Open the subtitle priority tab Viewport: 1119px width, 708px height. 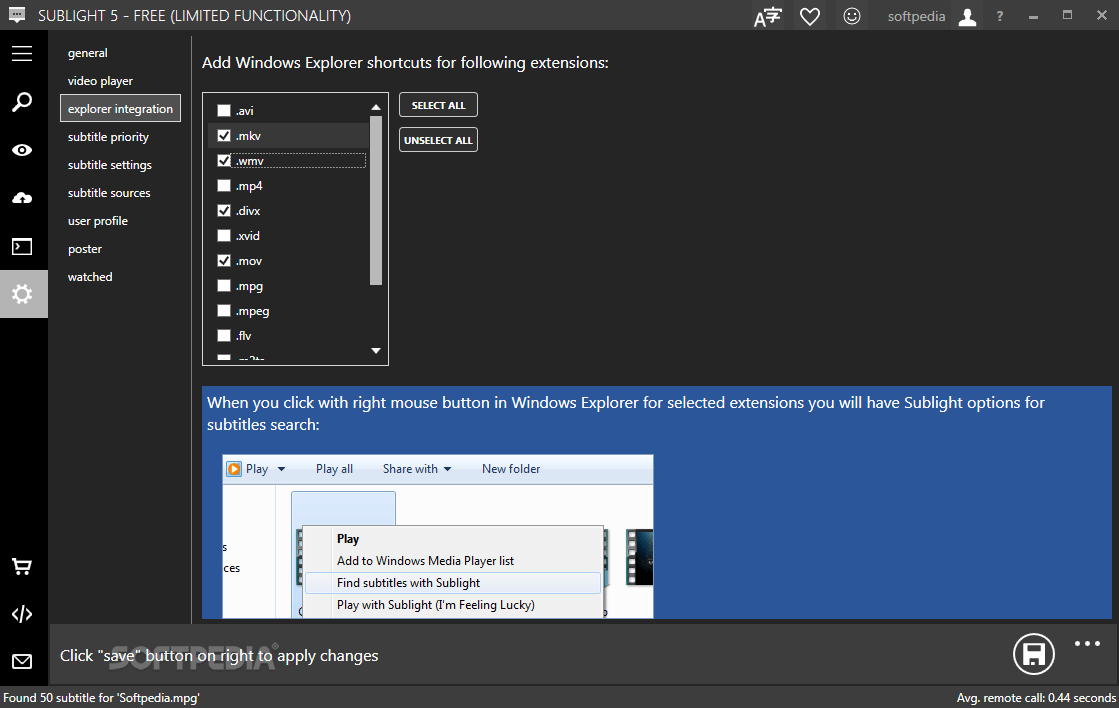108,136
